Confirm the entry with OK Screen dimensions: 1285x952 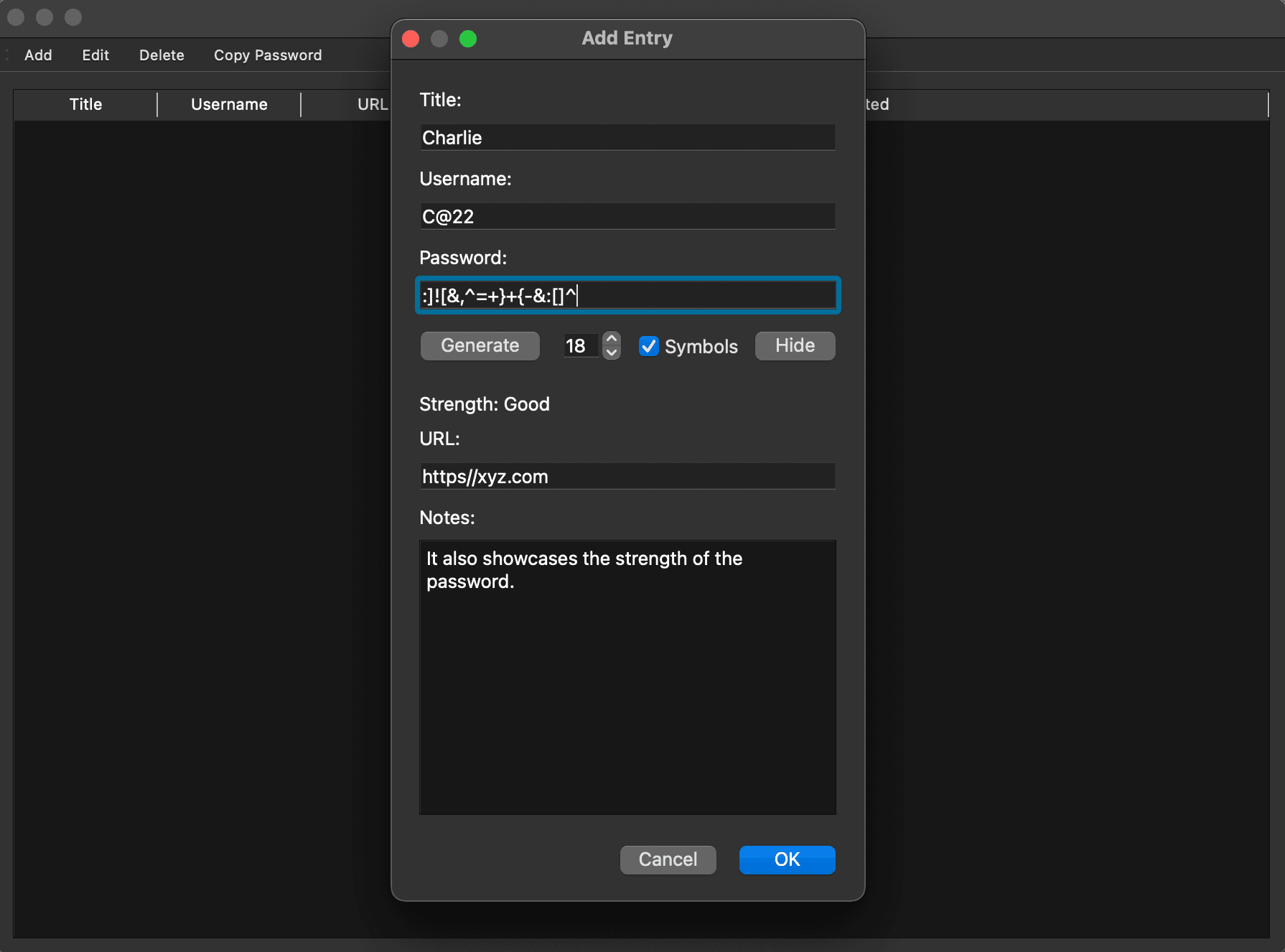tap(787, 859)
